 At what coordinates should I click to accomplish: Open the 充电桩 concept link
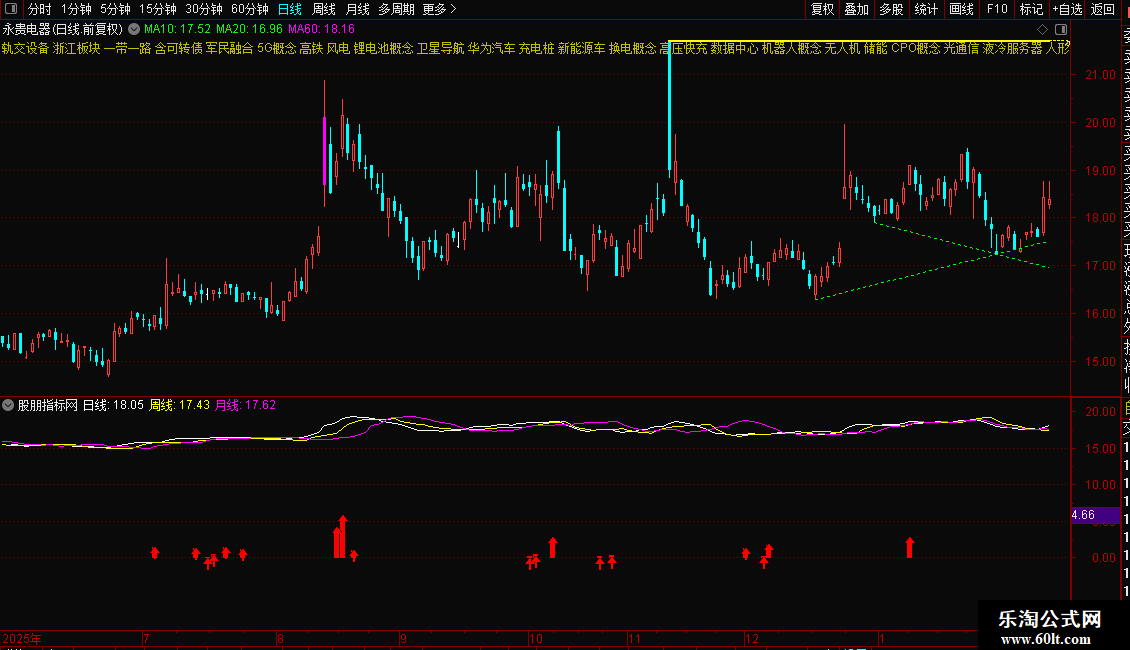click(x=536, y=48)
